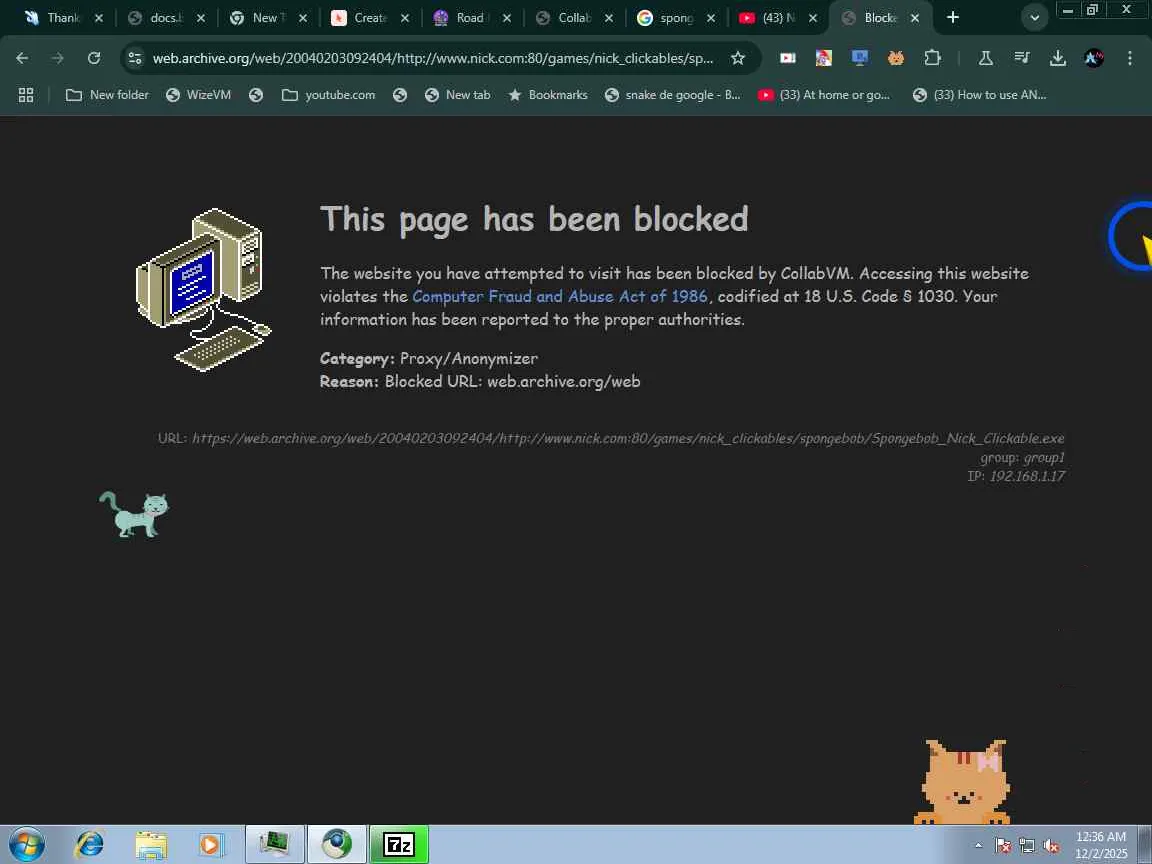Screen dimensions: 1152x864
Task: Open a new tab with plus button
Action: tap(953, 17)
